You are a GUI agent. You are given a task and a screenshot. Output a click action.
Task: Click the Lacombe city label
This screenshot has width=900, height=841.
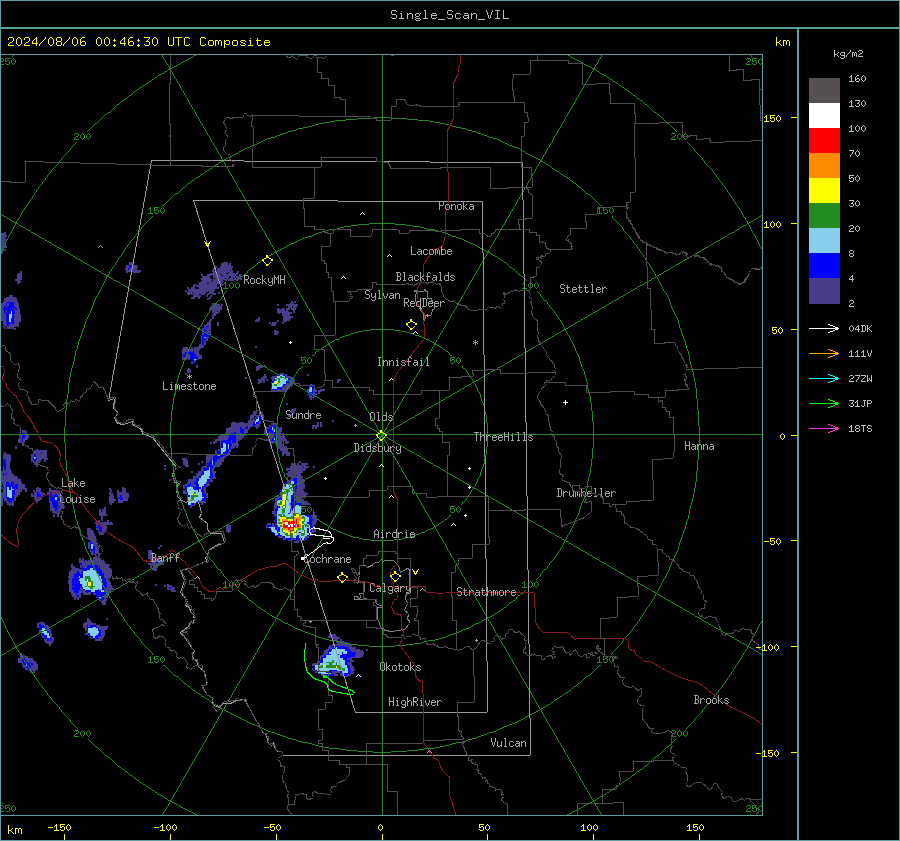pyautogui.click(x=431, y=251)
